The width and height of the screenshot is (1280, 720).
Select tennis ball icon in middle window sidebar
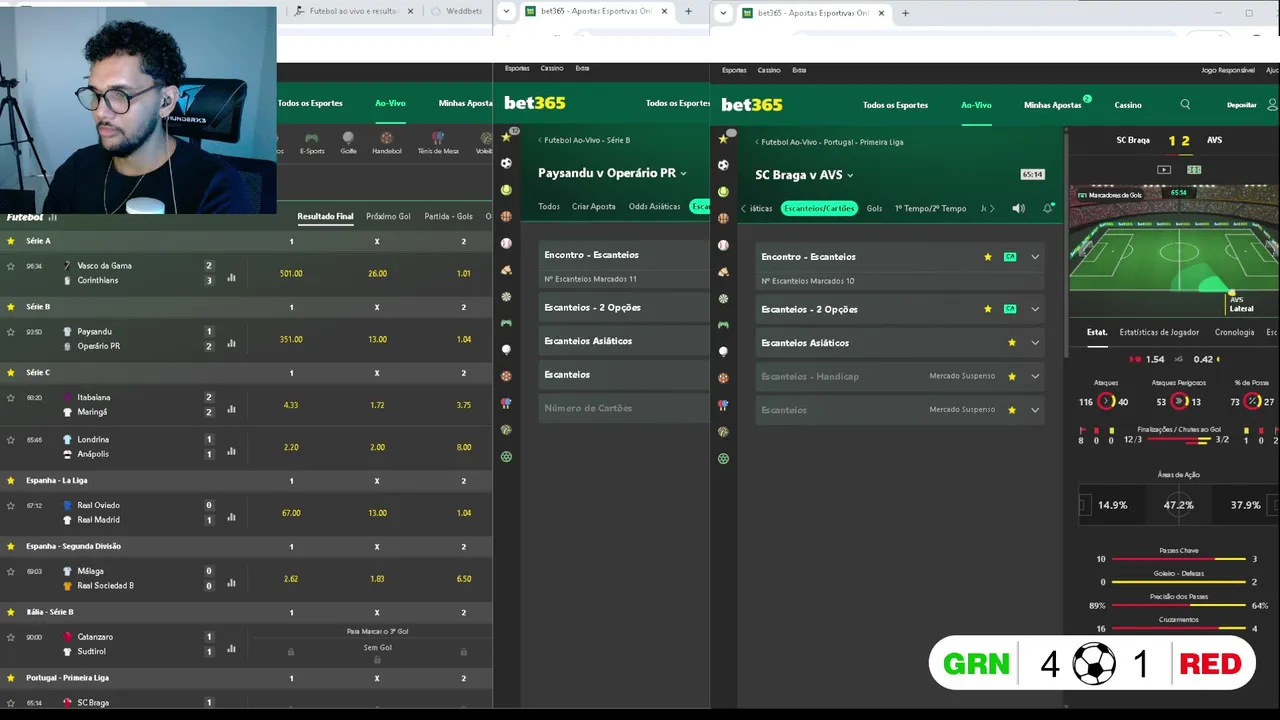pyautogui.click(x=506, y=190)
